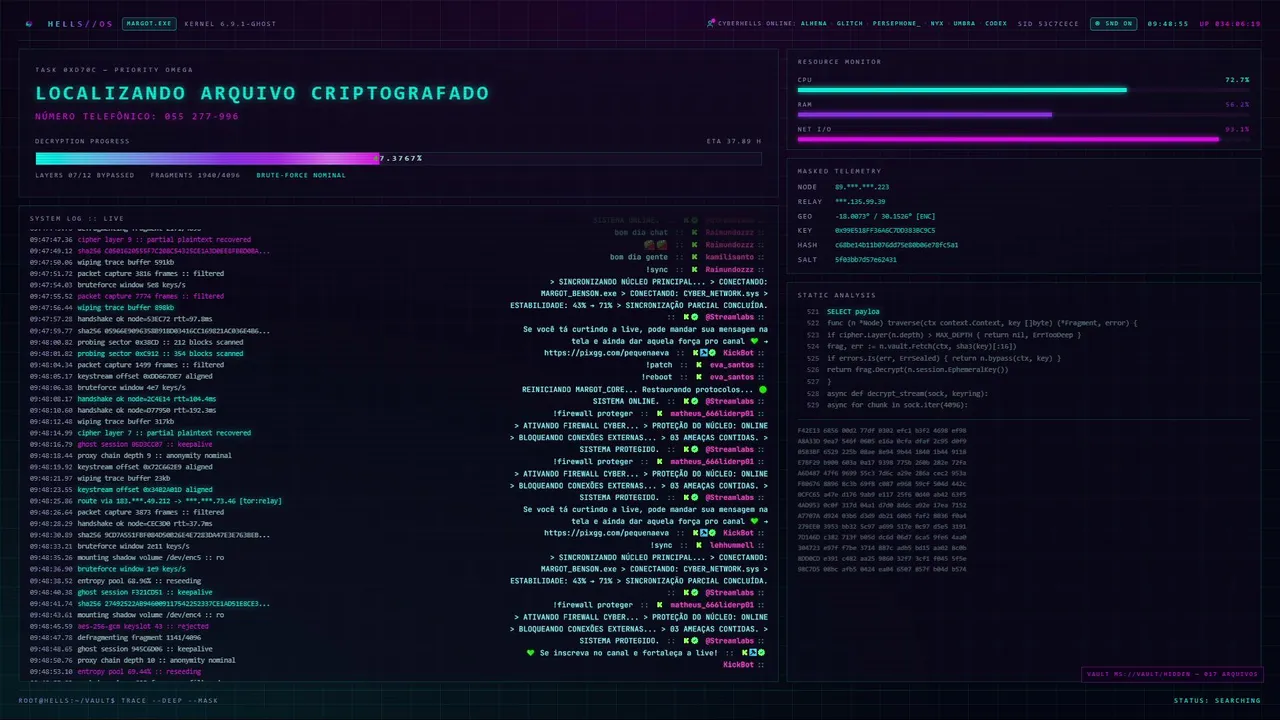Image resolution: width=1280 pixels, height=720 pixels.
Task: Click the CPU value 72.7%
Action: (x=1237, y=79)
